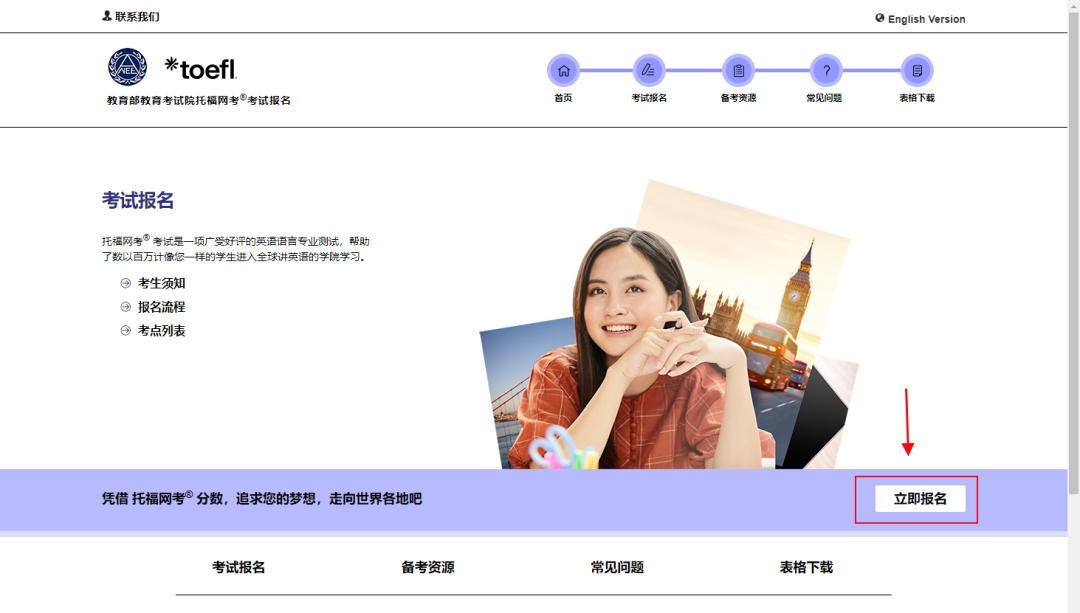Click the toefl logo
The image size is (1080, 613).
click(x=201, y=68)
